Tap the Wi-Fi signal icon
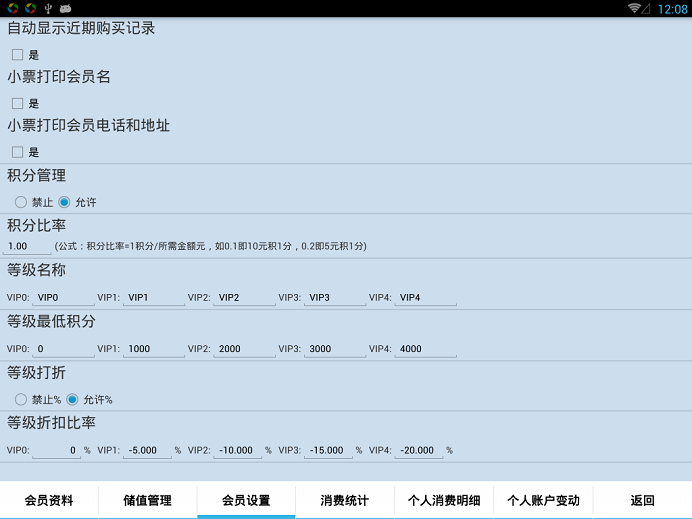This screenshot has width=692, height=519. point(635,8)
